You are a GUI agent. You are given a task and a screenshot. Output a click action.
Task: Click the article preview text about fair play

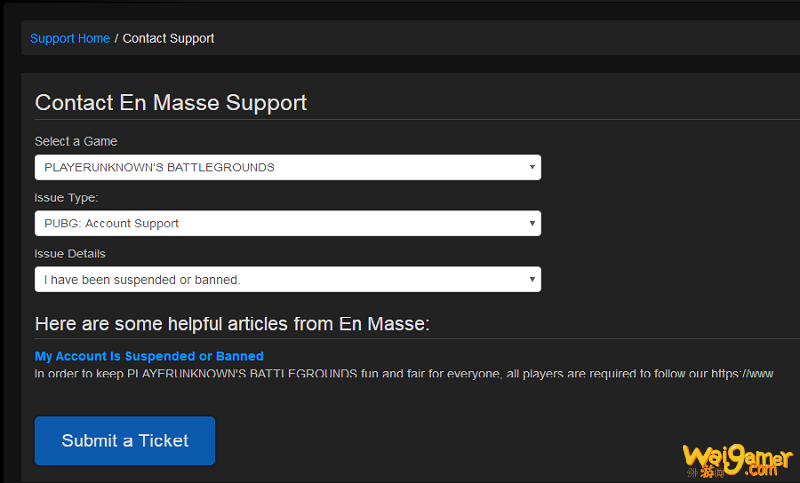tap(404, 374)
